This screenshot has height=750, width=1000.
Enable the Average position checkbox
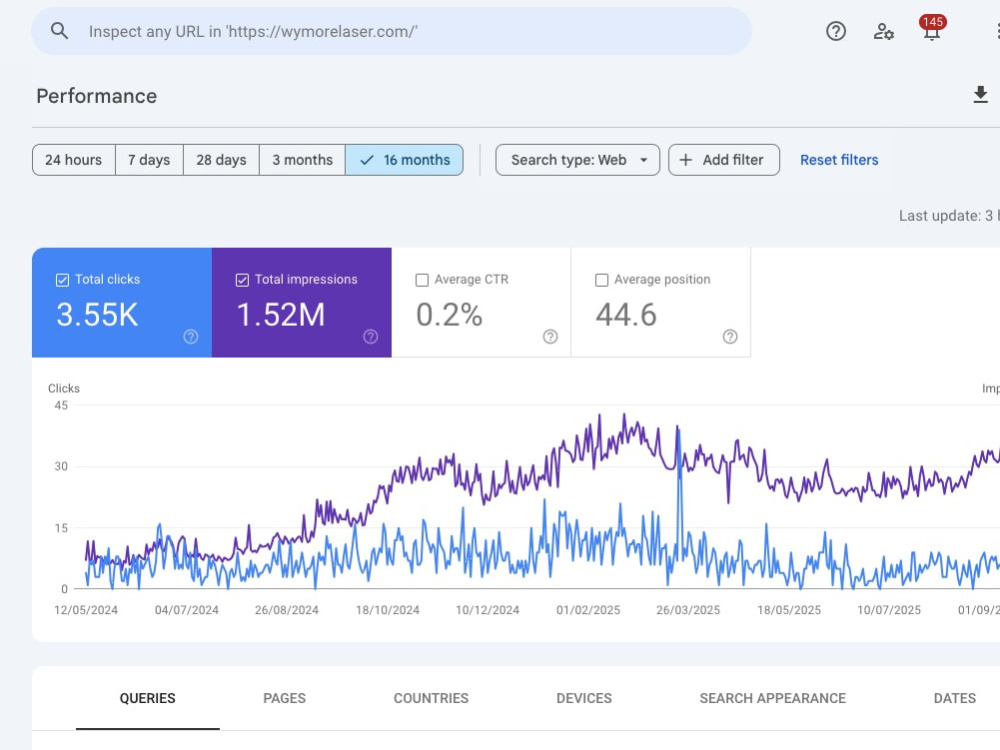tap(601, 280)
